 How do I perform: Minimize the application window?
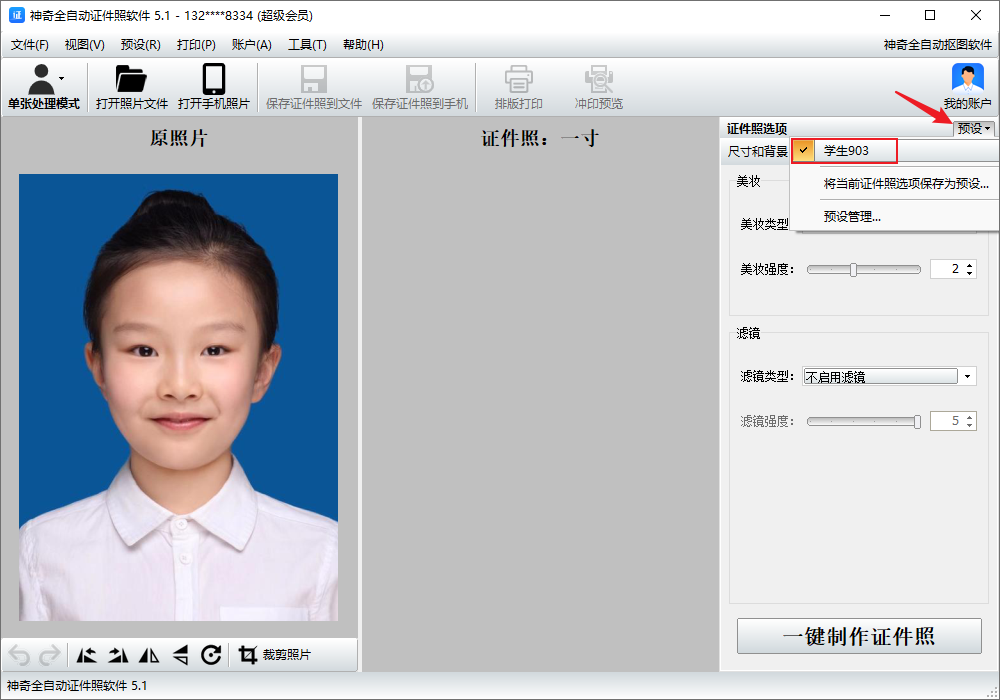885,15
